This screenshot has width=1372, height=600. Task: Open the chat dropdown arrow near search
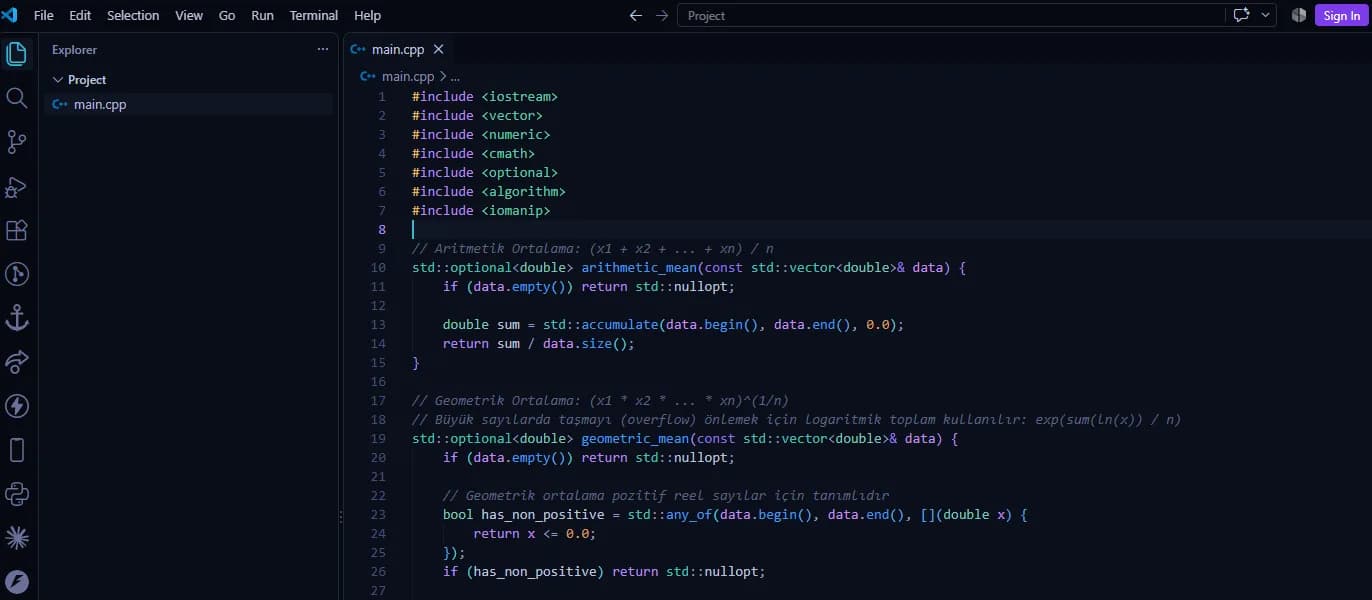pyautogui.click(x=1266, y=15)
